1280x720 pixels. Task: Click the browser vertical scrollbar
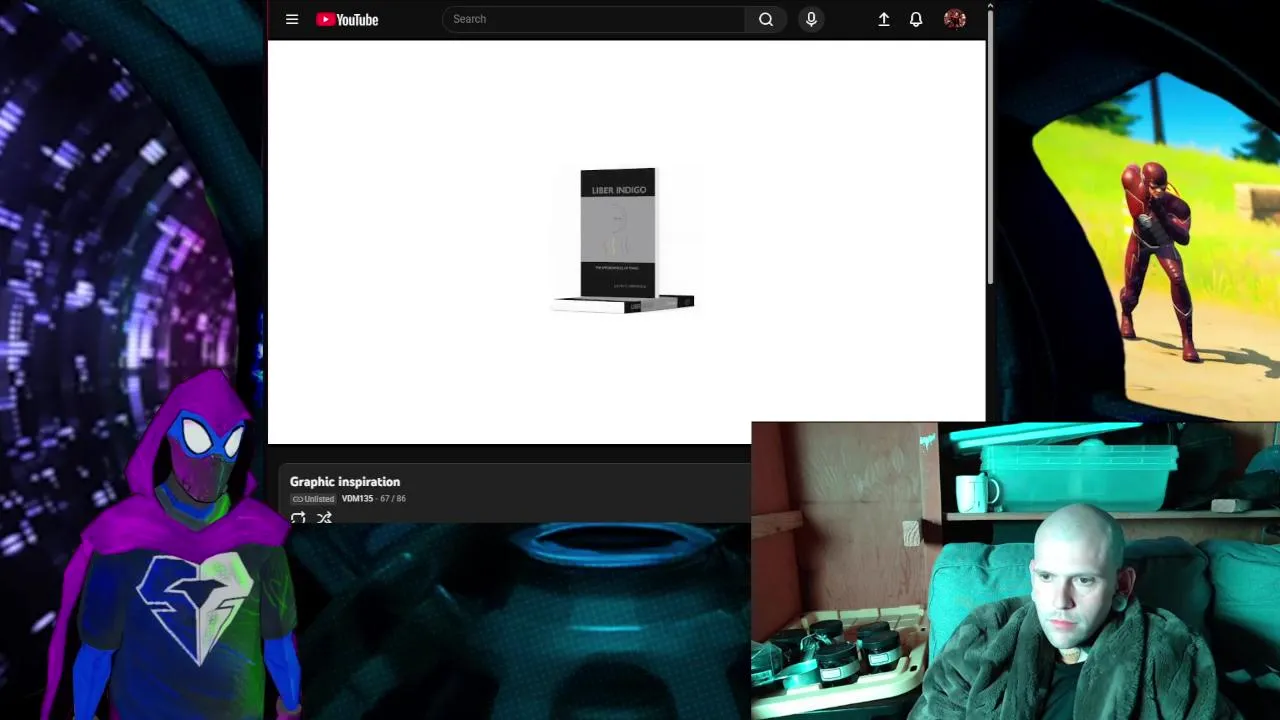990,145
